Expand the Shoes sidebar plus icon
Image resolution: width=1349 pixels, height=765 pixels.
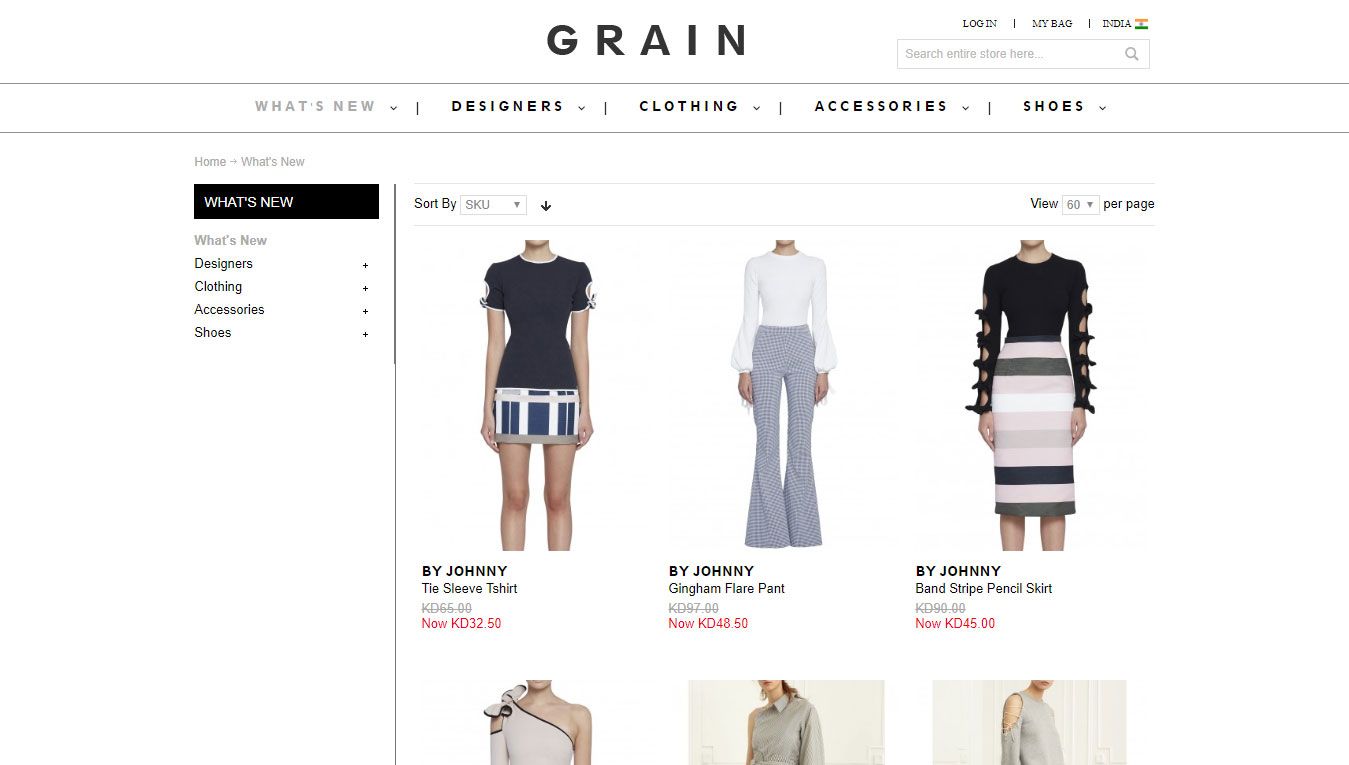pos(365,334)
